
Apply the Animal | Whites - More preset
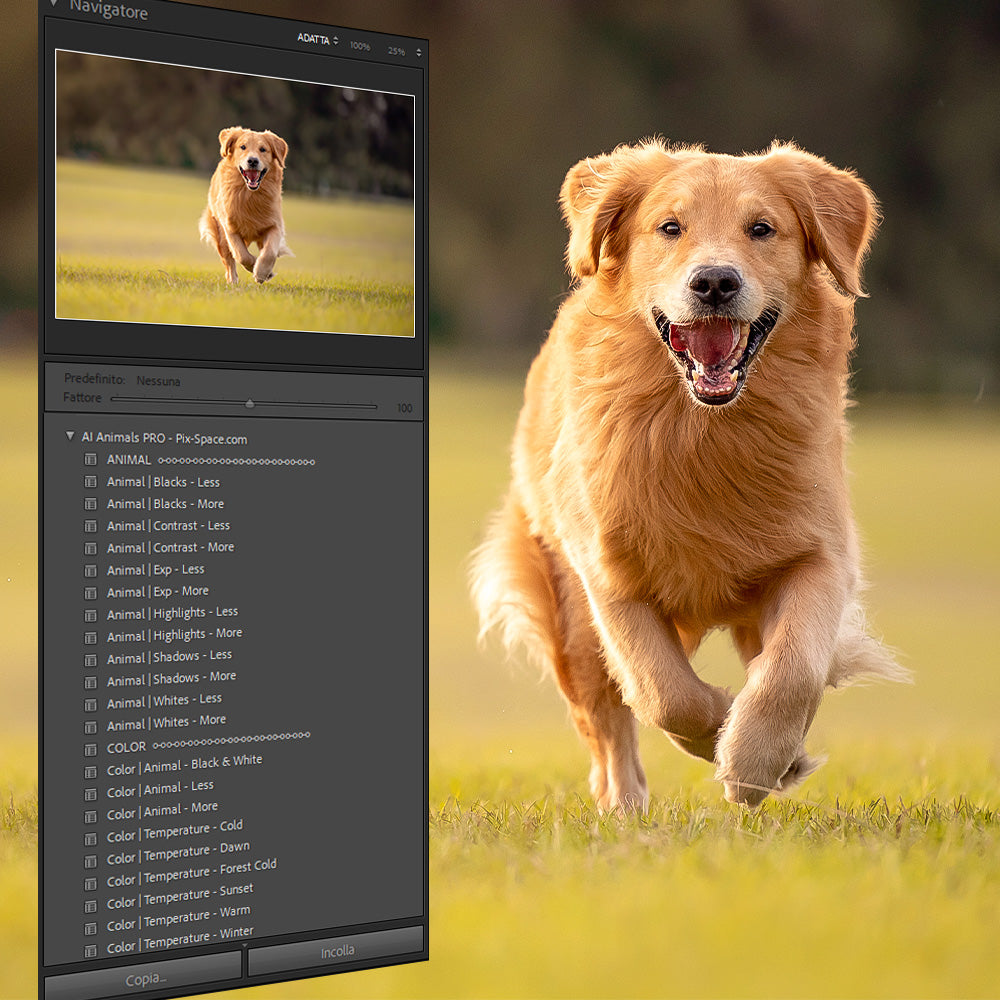click(166, 722)
